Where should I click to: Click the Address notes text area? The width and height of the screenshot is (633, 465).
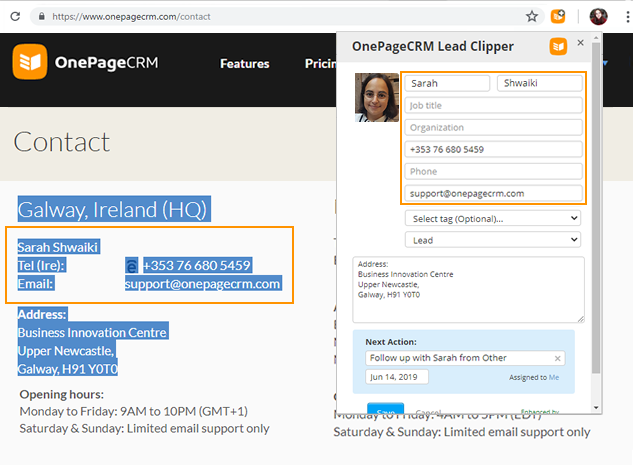click(468, 289)
